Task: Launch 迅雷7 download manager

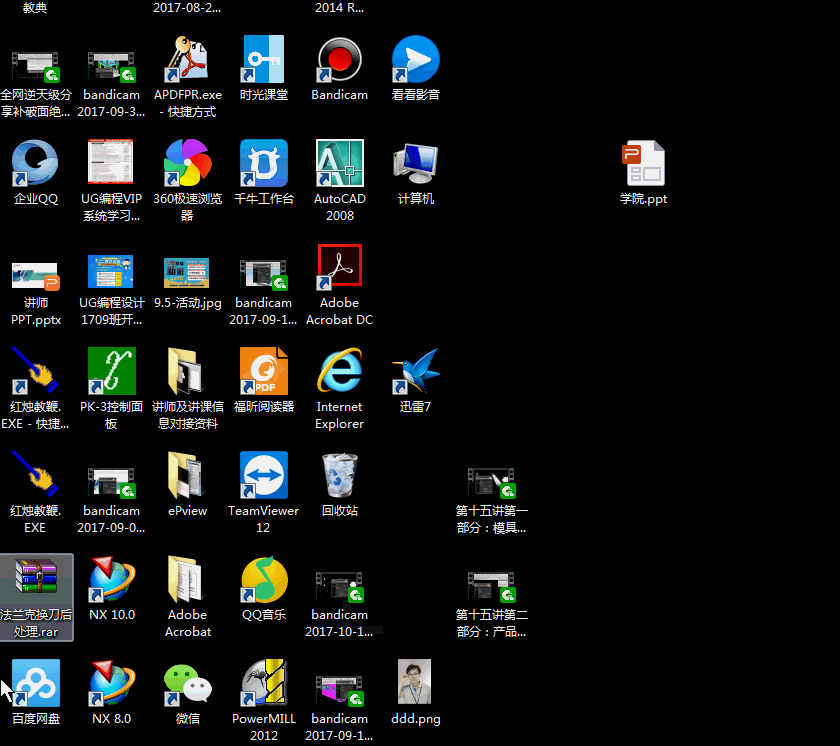Action: point(416,380)
